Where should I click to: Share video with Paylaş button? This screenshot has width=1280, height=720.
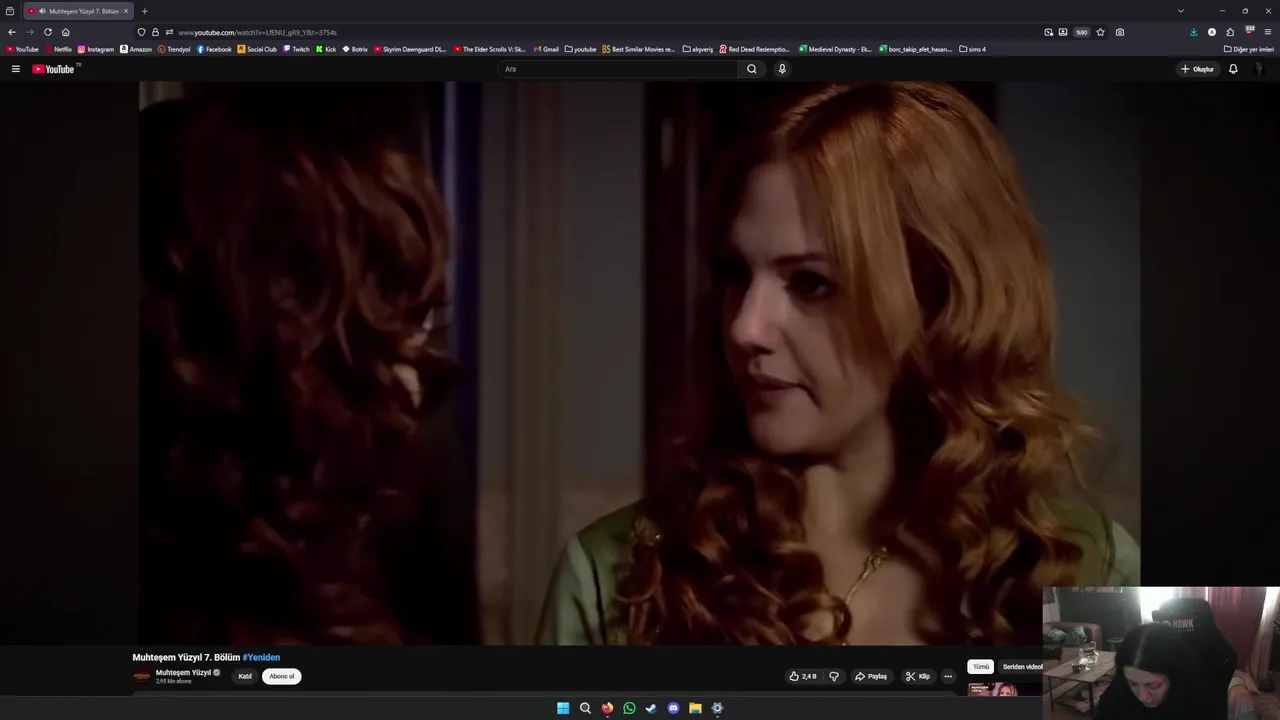(x=871, y=676)
